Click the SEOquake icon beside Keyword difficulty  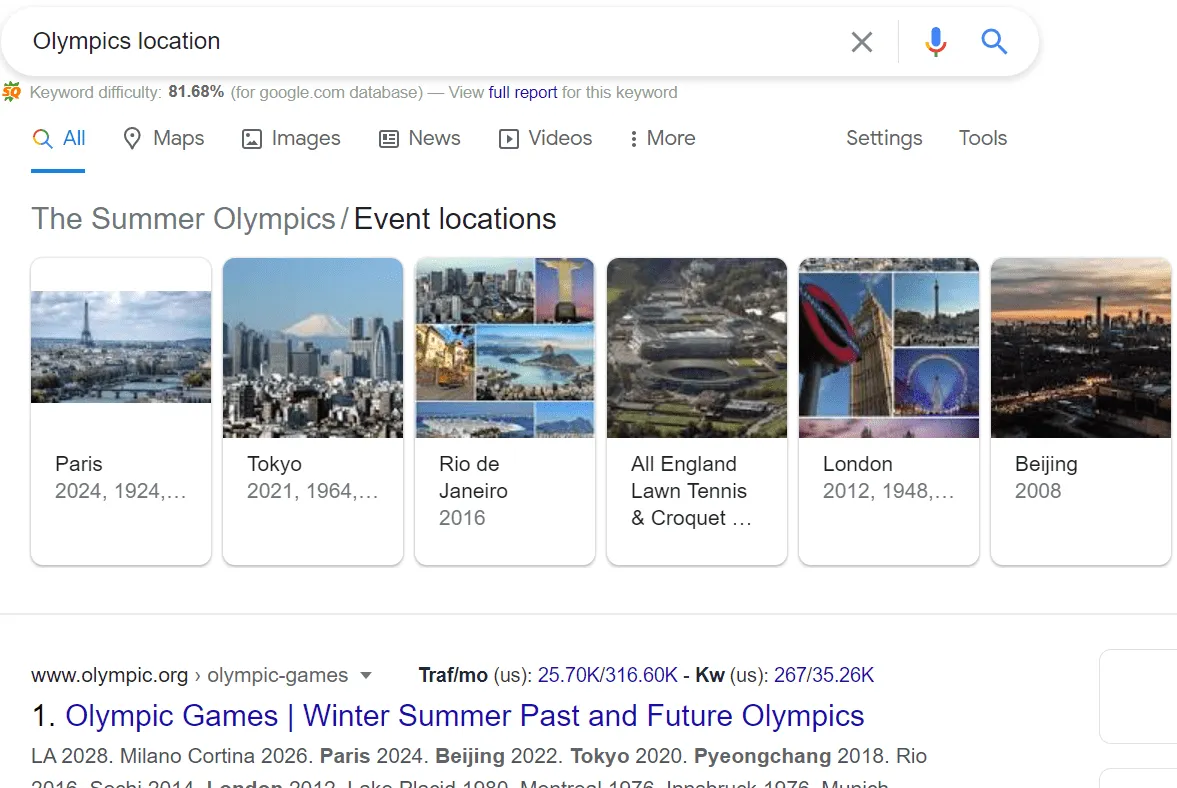click(x=12, y=93)
